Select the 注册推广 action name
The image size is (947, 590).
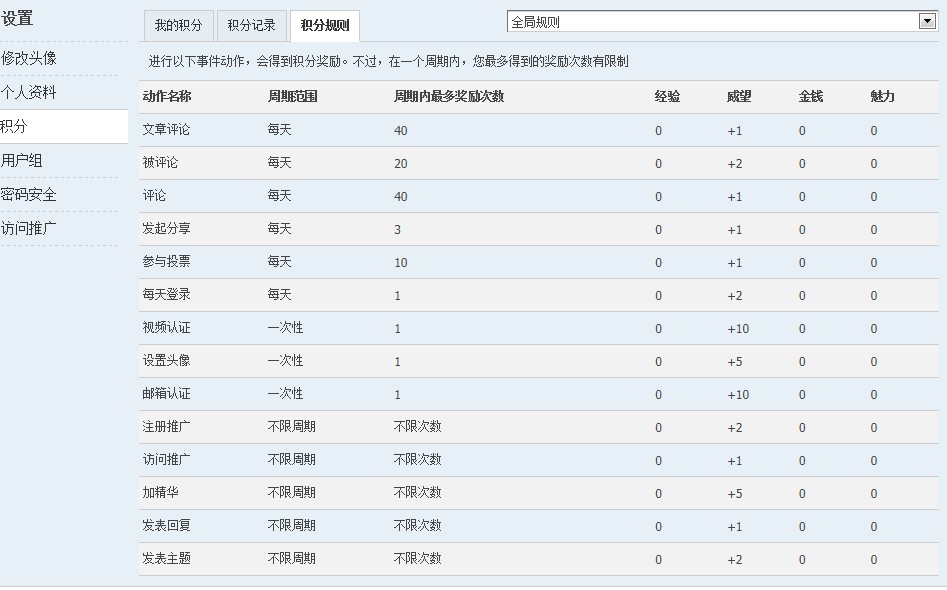[x=166, y=427]
